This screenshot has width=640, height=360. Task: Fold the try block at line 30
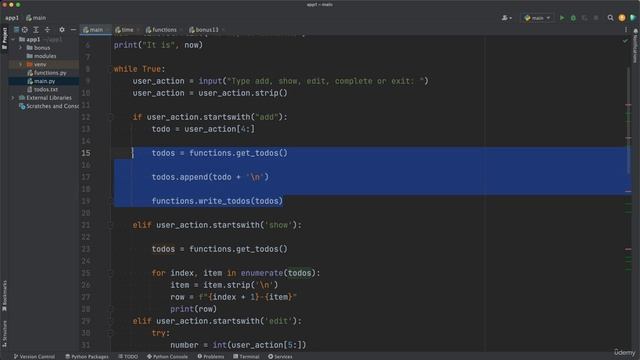click(110, 333)
